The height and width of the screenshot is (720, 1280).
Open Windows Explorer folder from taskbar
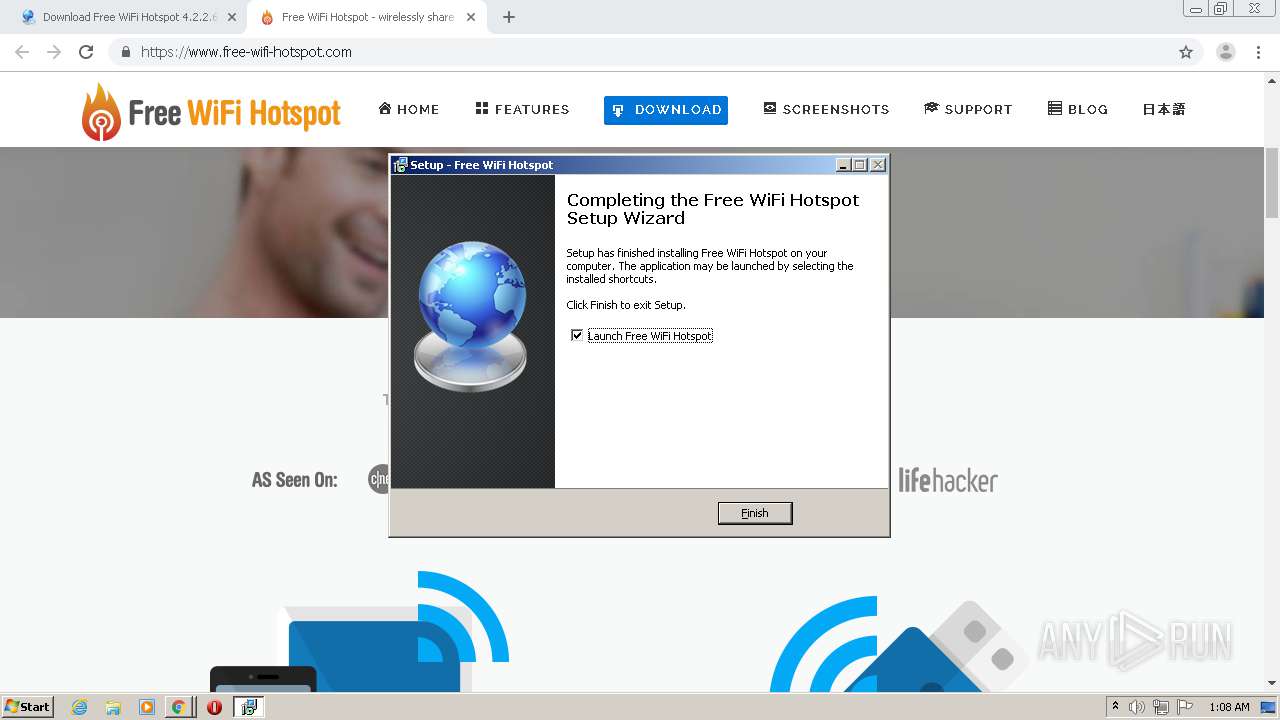(x=113, y=707)
